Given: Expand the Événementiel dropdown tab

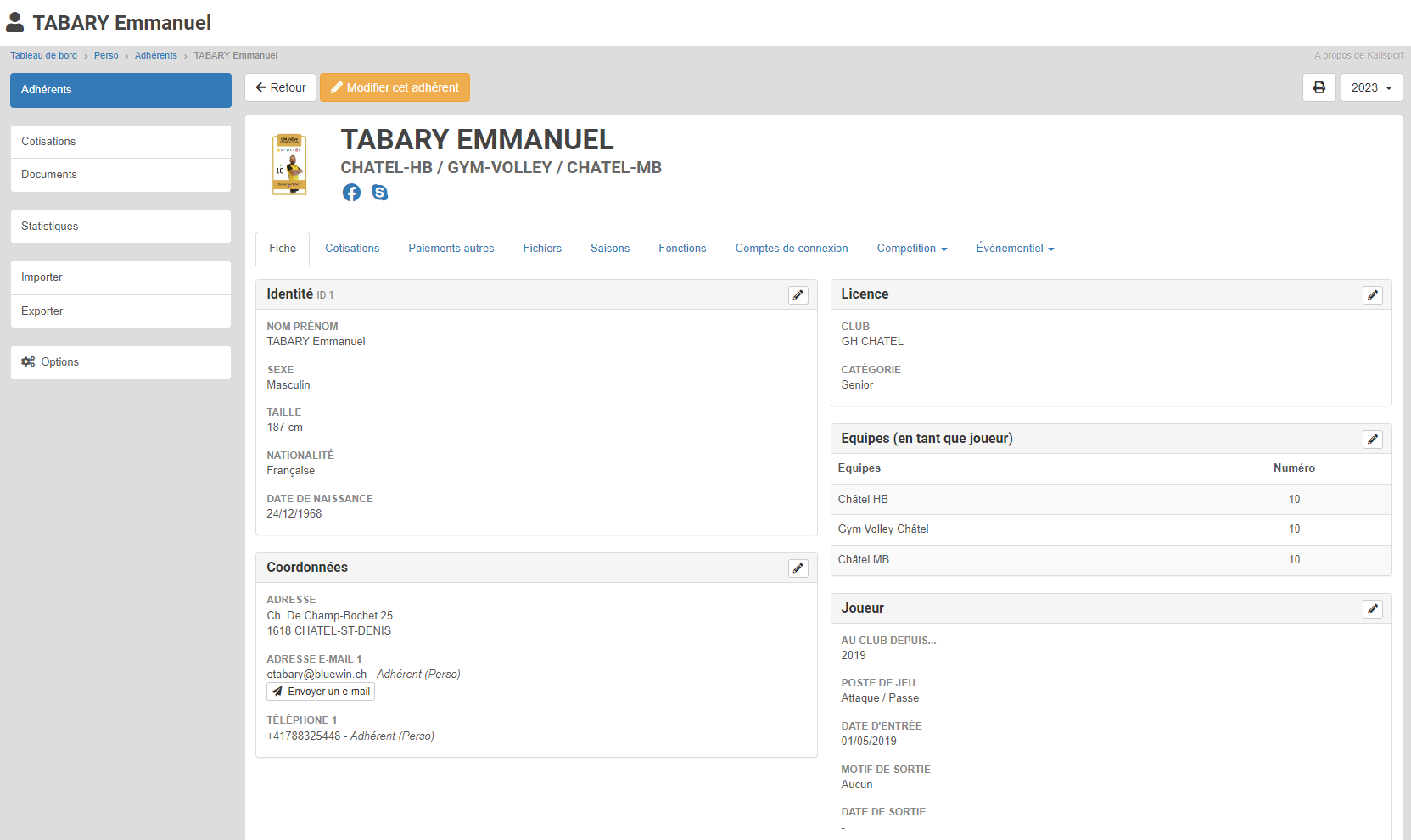Looking at the screenshot, I should click(1014, 249).
